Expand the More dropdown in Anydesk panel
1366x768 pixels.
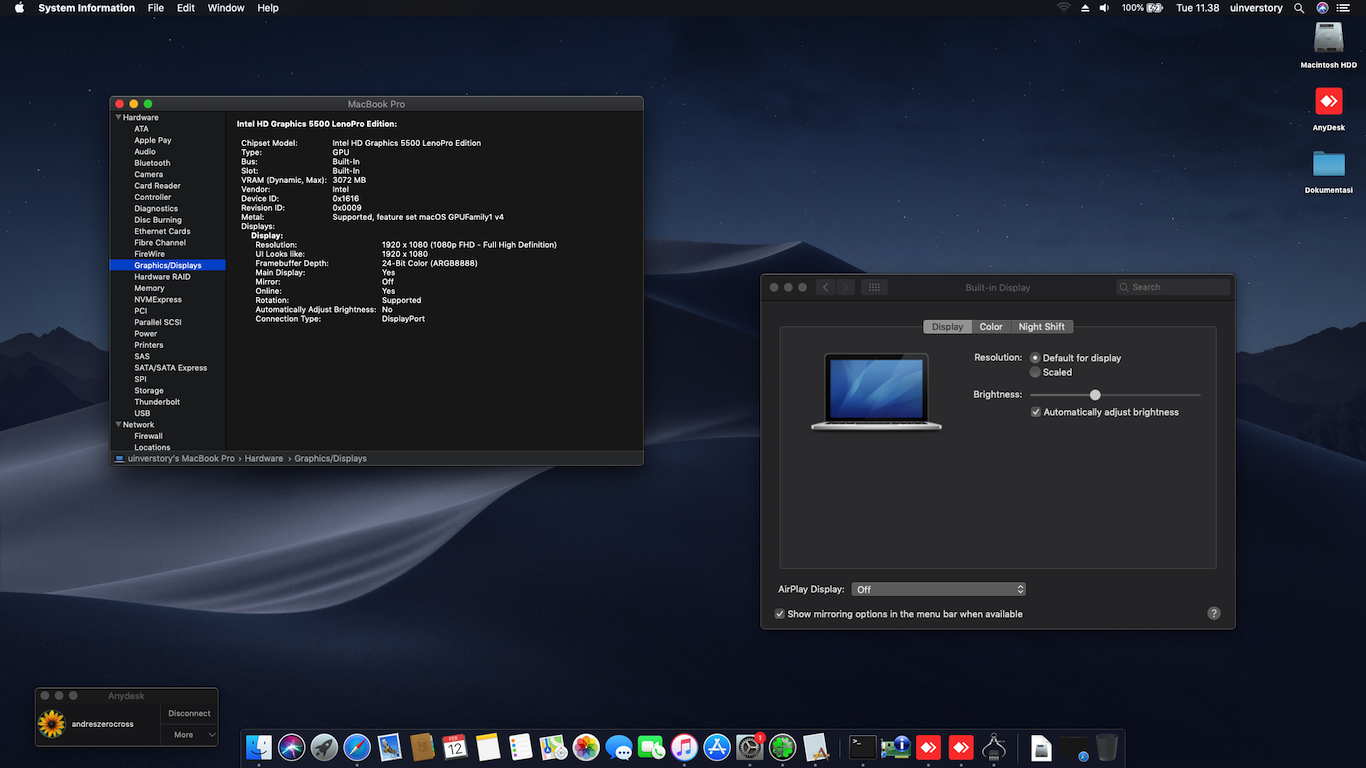click(190, 734)
